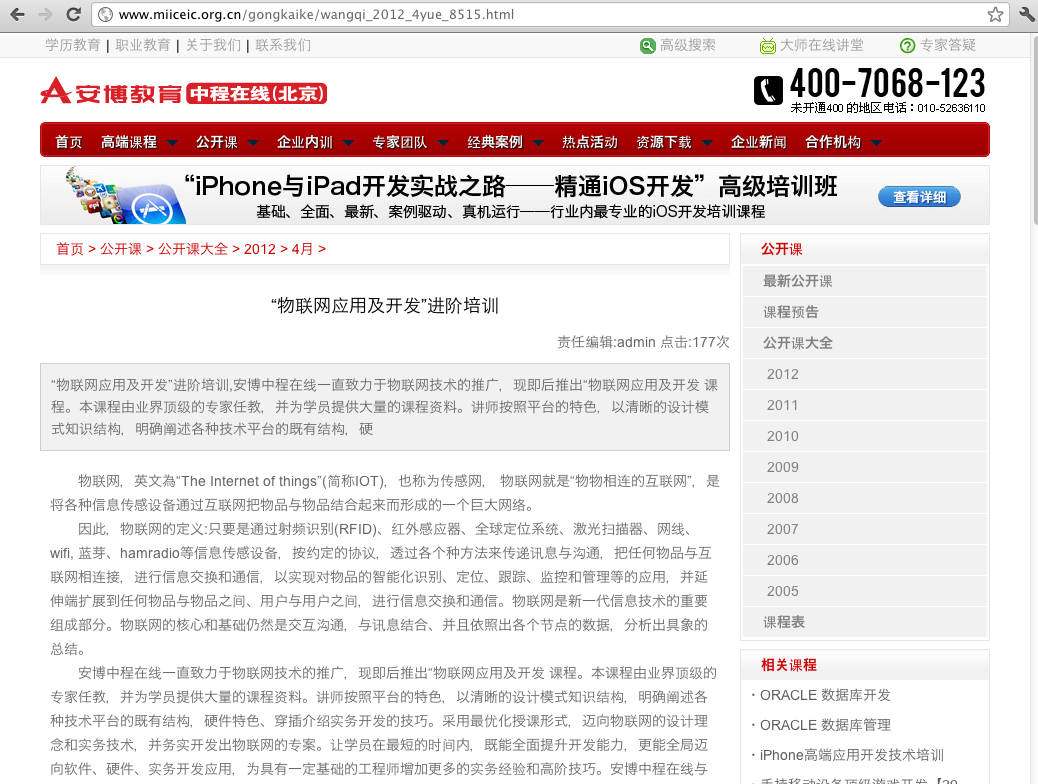The height and width of the screenshot is (784, 1038).
Task: Click the globe icon in address bar
Action: (104, 14)
